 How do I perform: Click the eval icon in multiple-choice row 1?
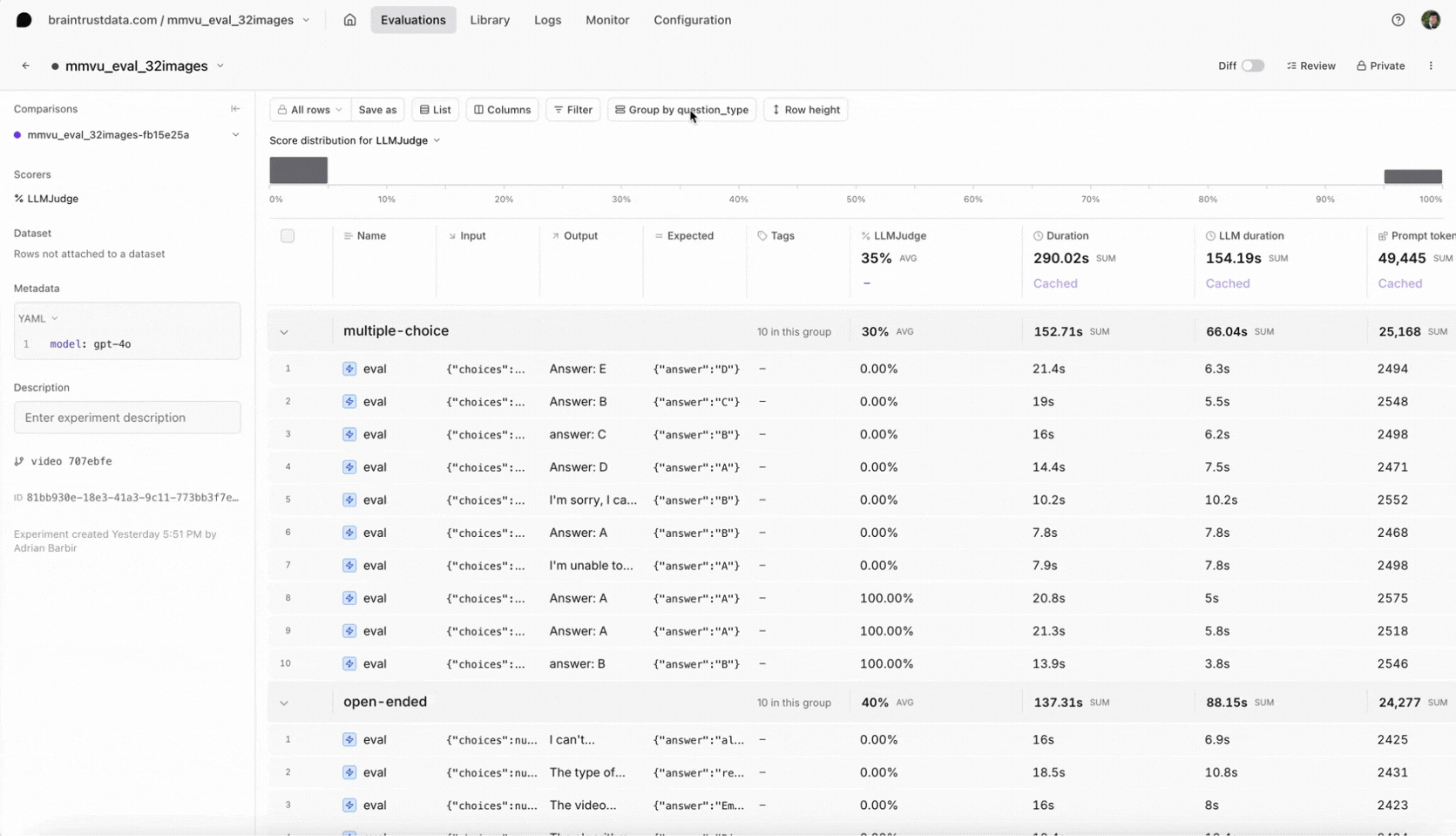click(349, 369)
